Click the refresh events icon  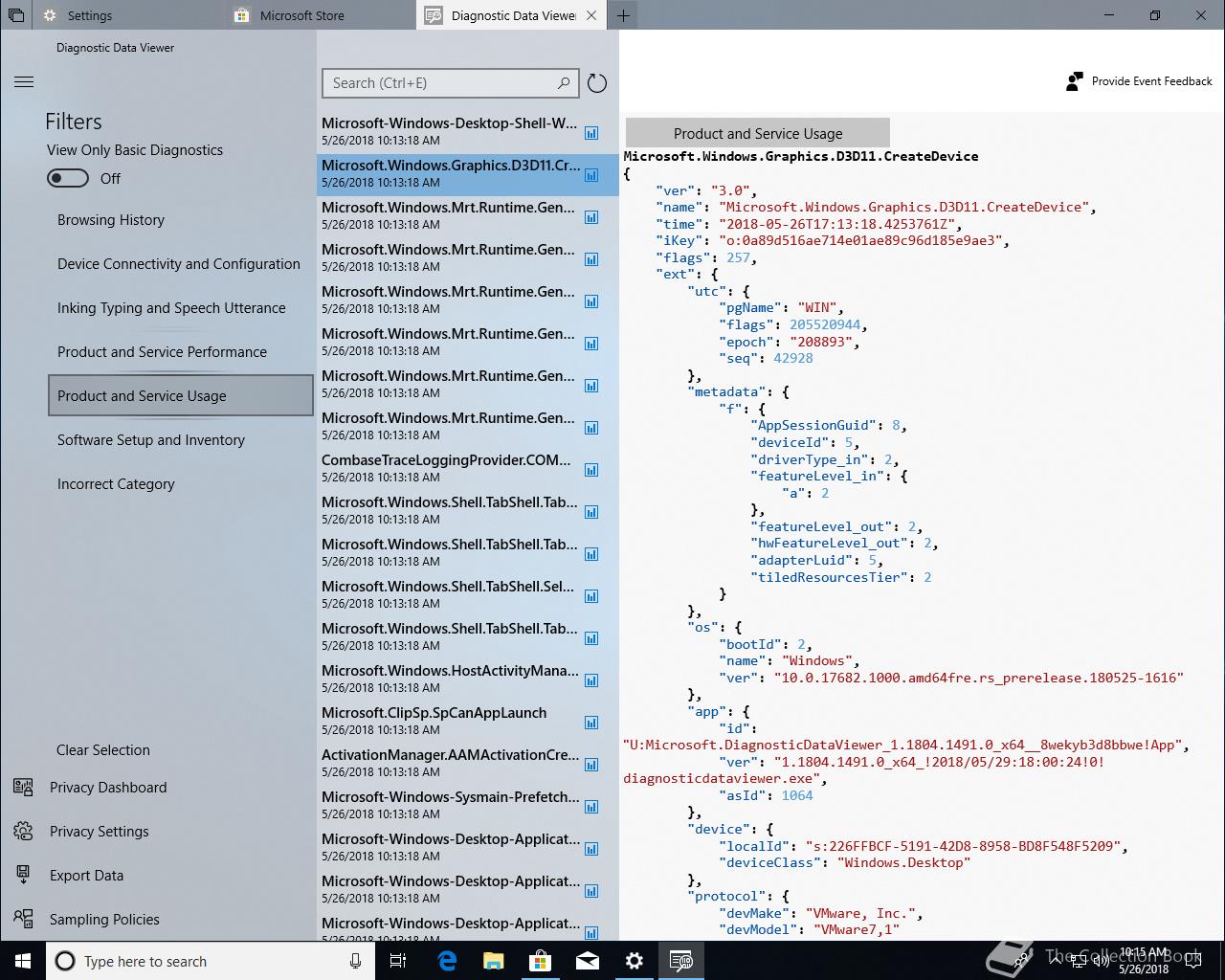tap(597, 83)
